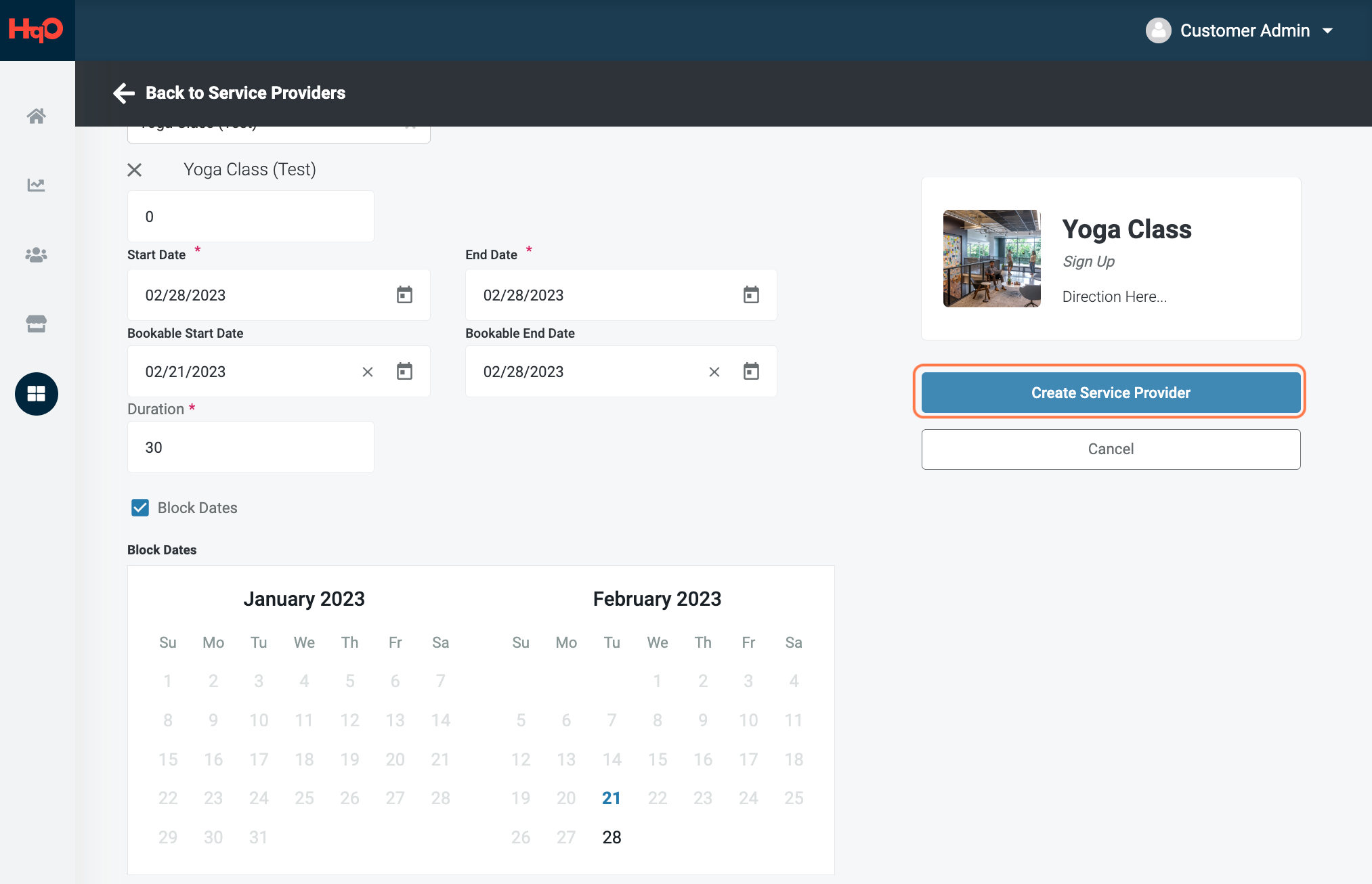Viewport: 1372px width, 884px height.
Task: Clear the Bookable End Date value
Action: 714,372
